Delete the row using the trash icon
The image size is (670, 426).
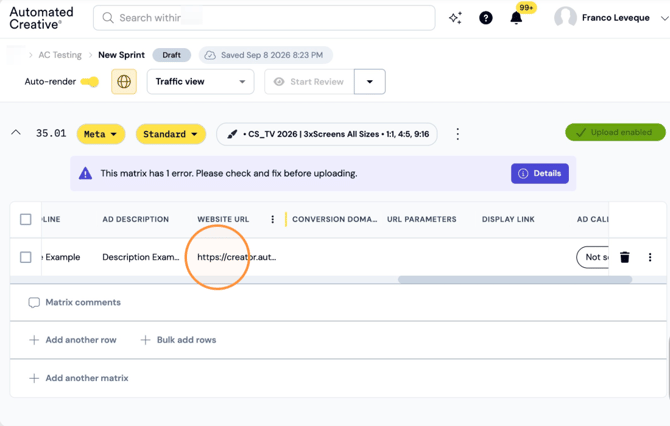tap(625, 257)
